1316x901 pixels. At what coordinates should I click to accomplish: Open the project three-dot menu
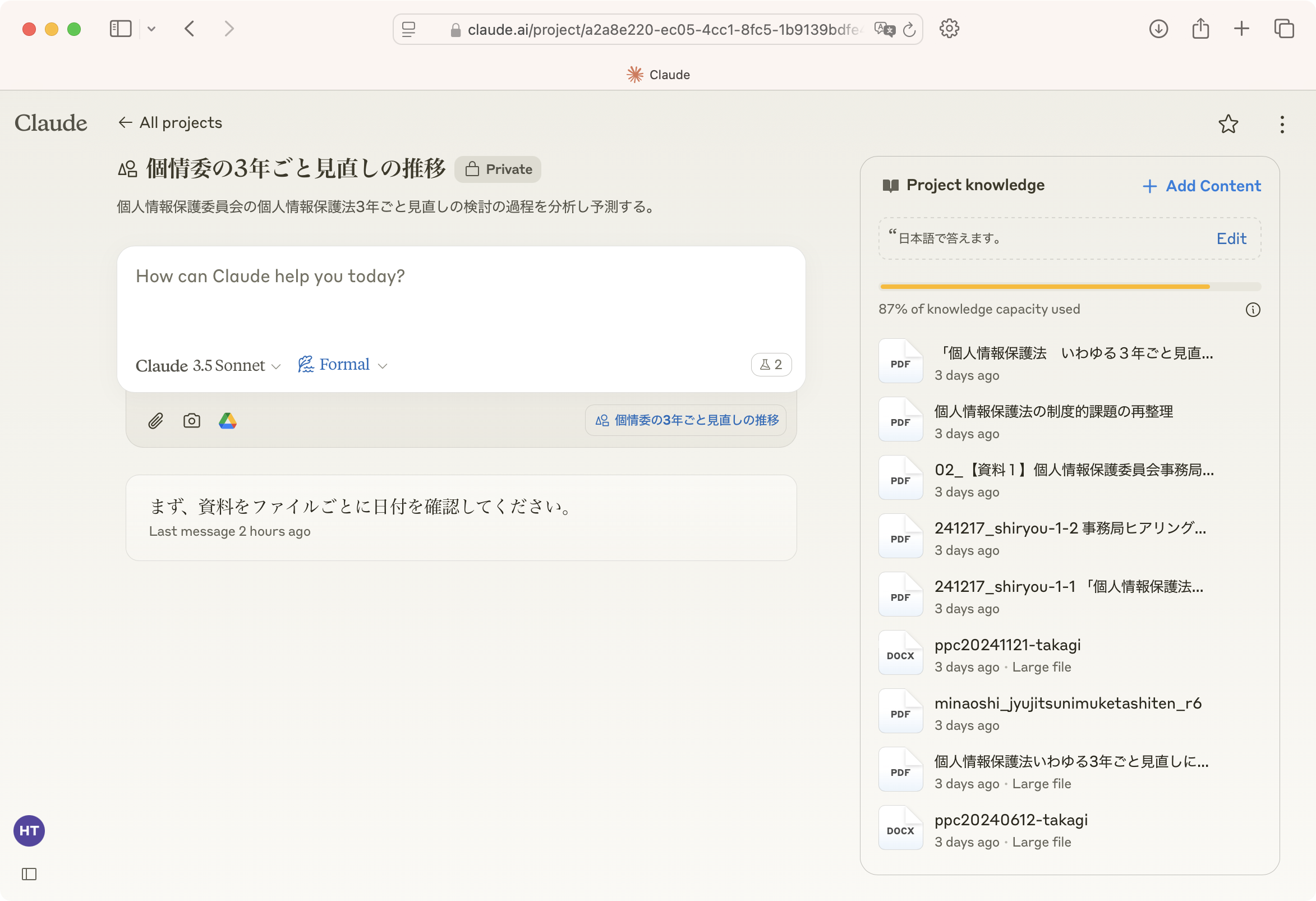(1282, 124)
